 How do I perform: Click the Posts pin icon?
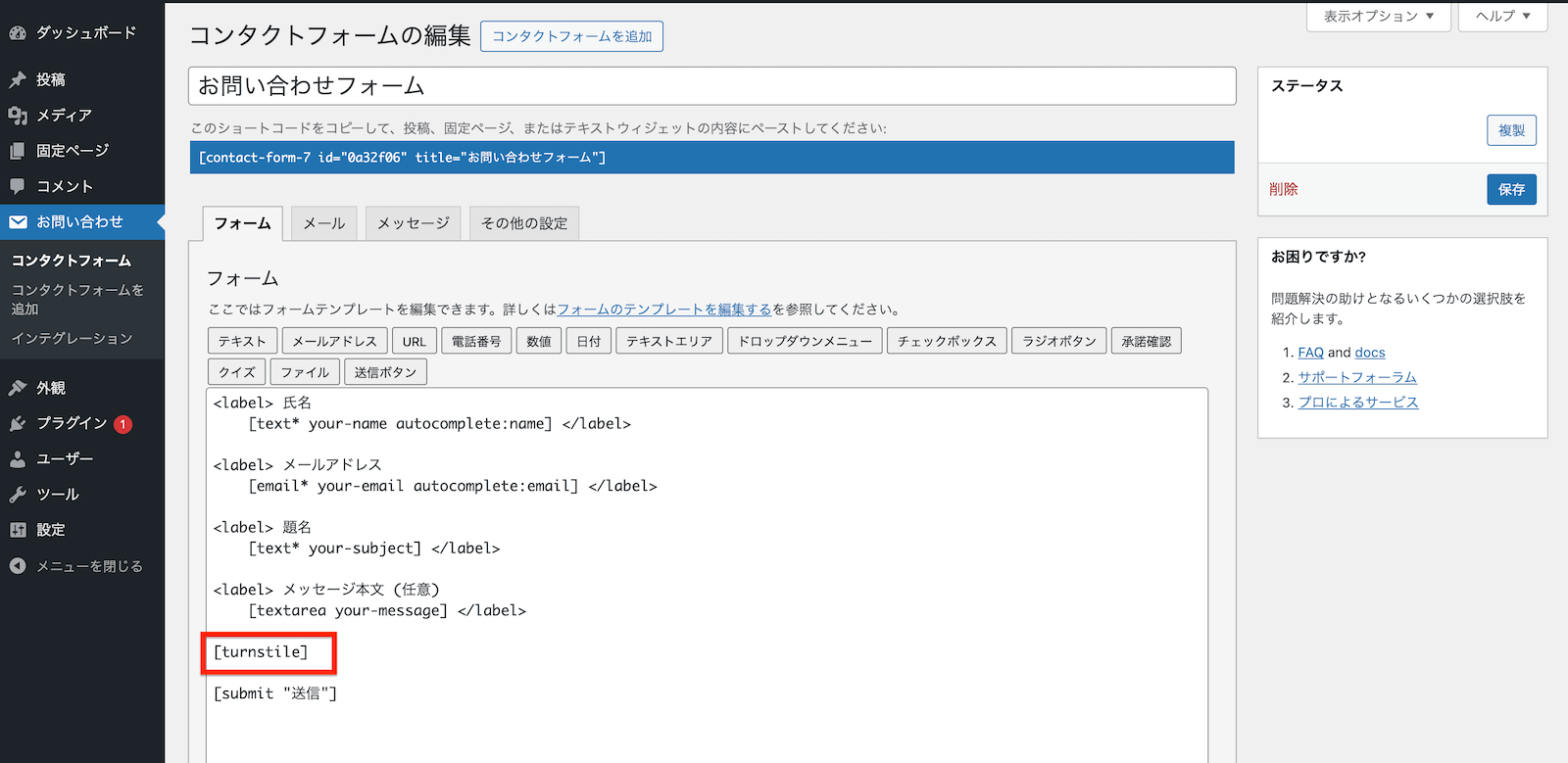(x=18, y=80)
